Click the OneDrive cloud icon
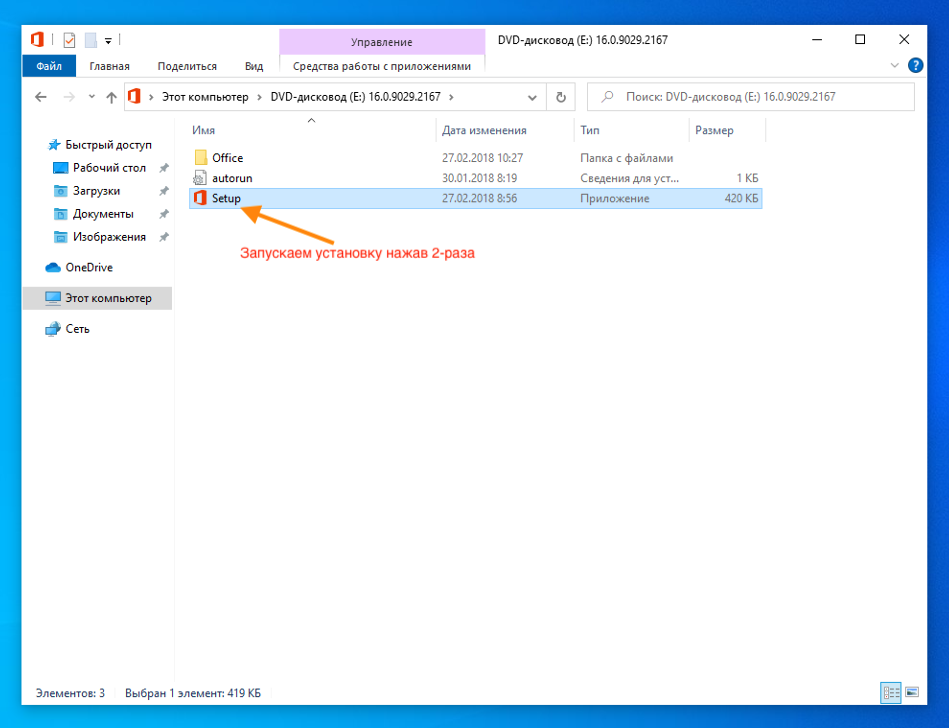The height and width of the screenshot is (728, 949). point(53,267)
